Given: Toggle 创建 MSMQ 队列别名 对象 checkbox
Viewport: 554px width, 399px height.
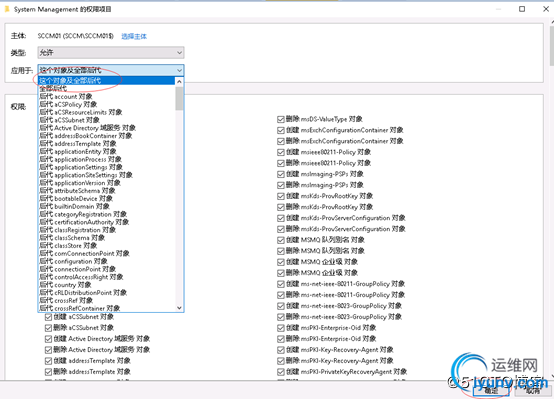Looking at the screenshot, I should (281, 240).
